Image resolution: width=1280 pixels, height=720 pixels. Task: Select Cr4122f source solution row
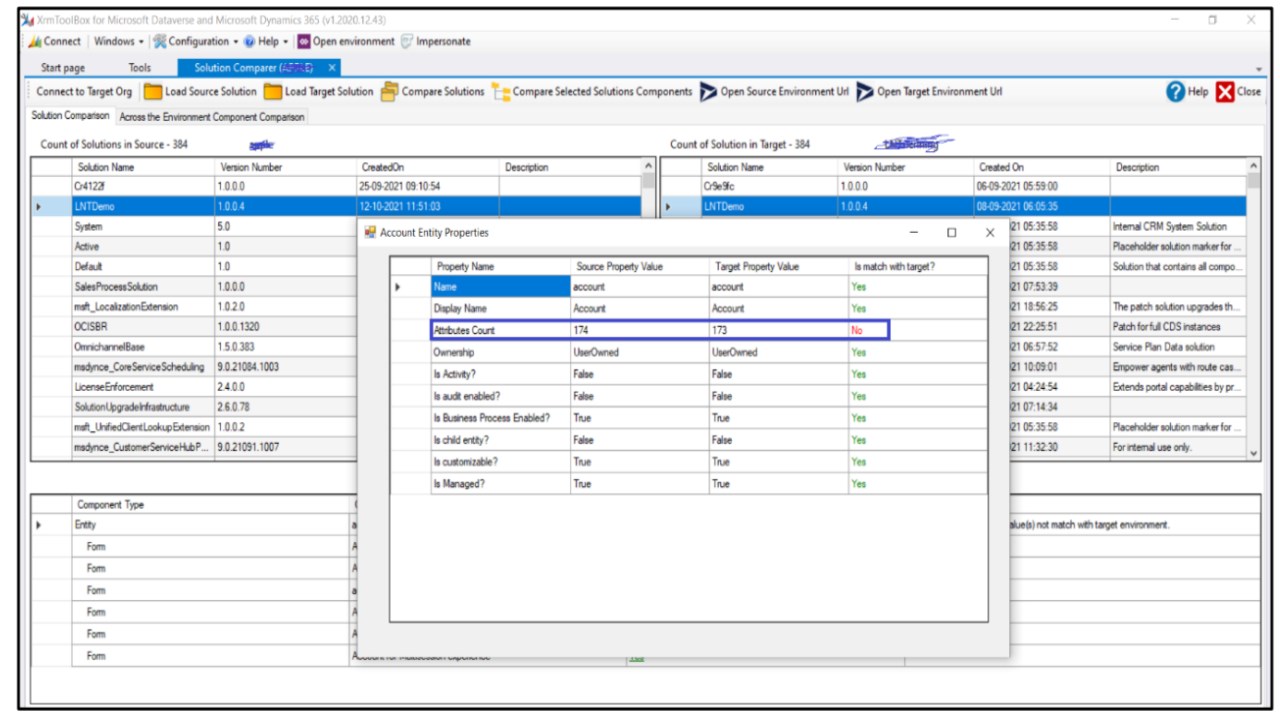click(x=335, y=186)
